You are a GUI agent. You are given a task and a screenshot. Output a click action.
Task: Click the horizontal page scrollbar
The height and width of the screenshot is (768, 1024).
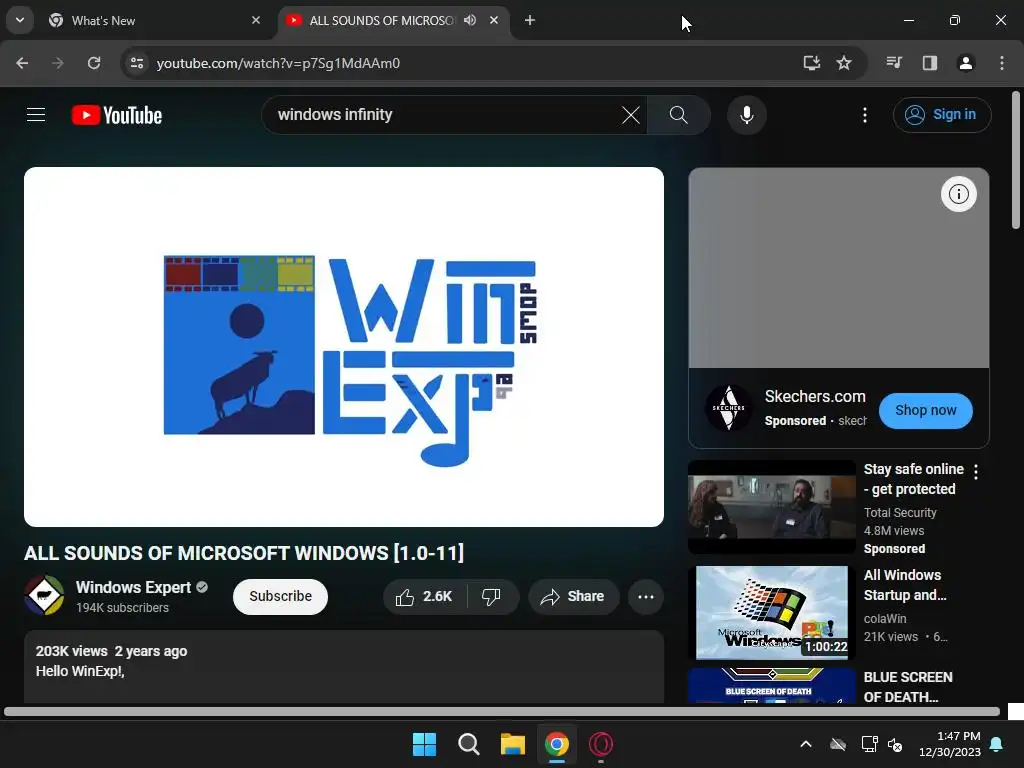click(502, 711)
